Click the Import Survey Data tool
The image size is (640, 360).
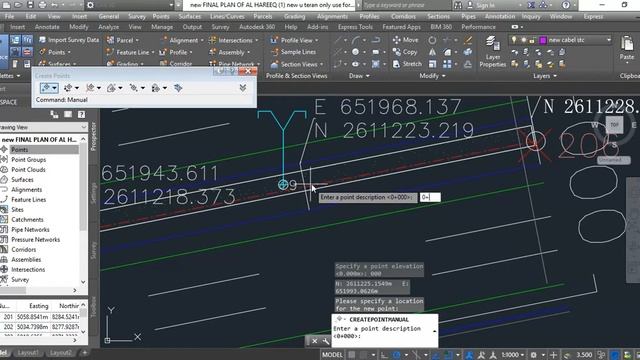click(x=69, y=40)
